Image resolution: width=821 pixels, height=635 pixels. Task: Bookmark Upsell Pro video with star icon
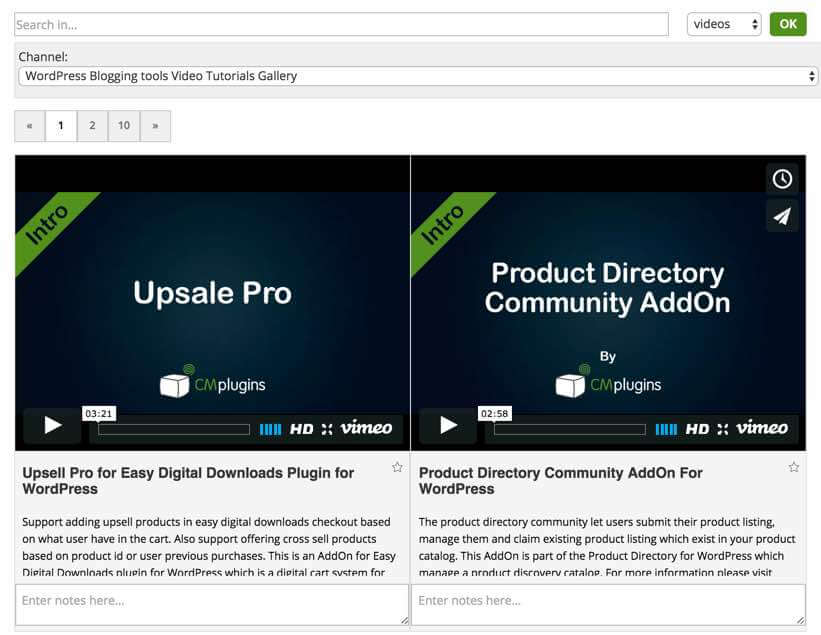397,467
